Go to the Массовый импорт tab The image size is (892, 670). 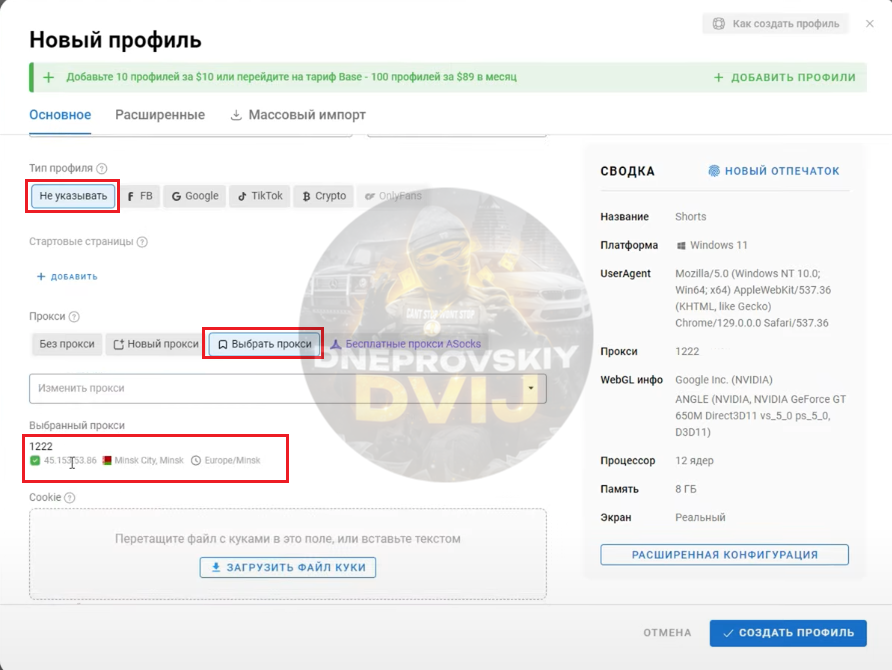298,115
